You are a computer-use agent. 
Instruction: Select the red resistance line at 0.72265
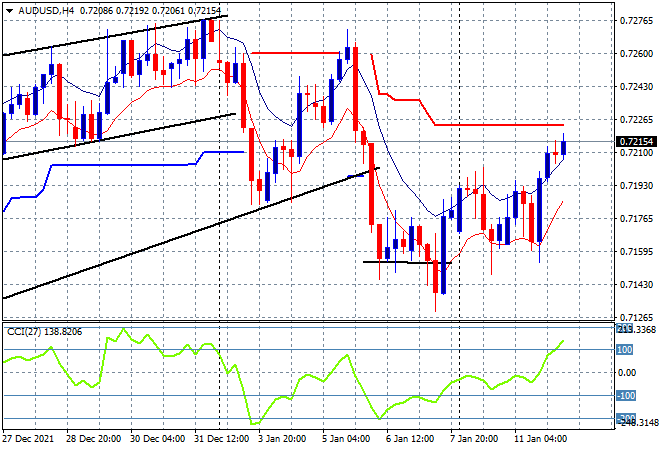pos(499,125)
